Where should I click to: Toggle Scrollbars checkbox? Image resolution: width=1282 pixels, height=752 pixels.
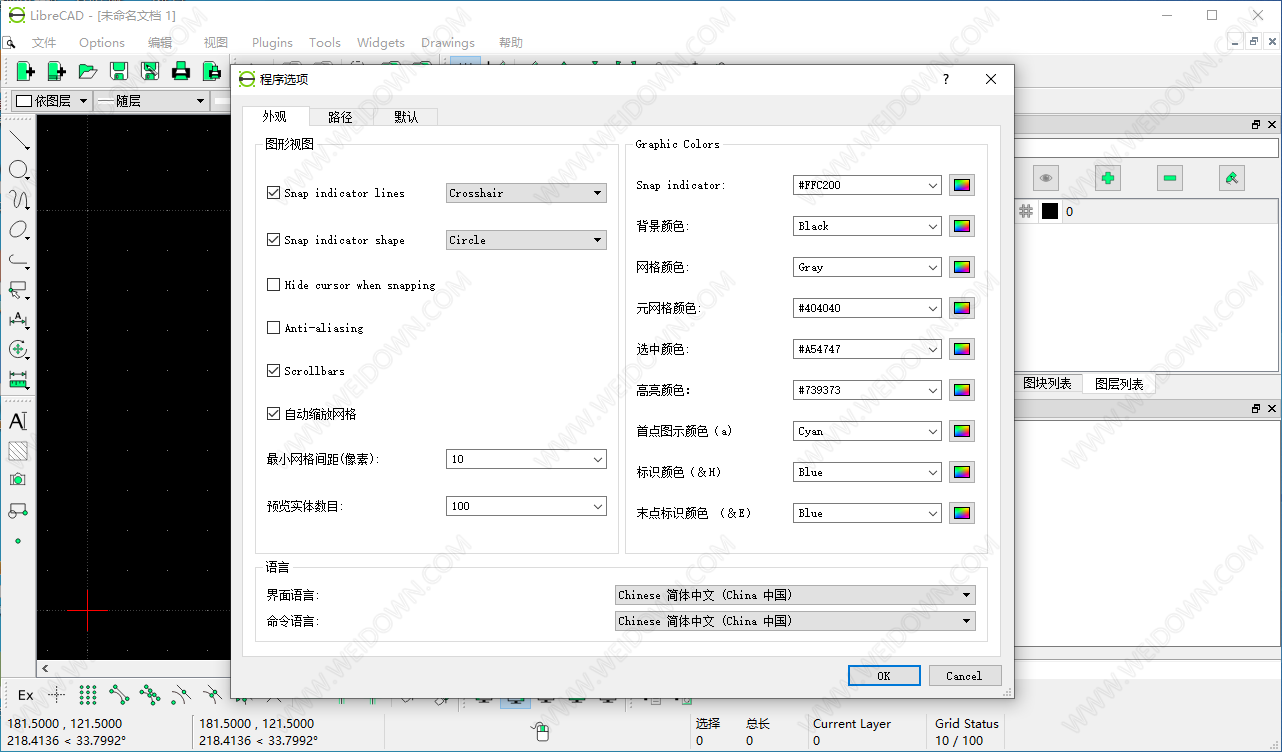point(273,371)
